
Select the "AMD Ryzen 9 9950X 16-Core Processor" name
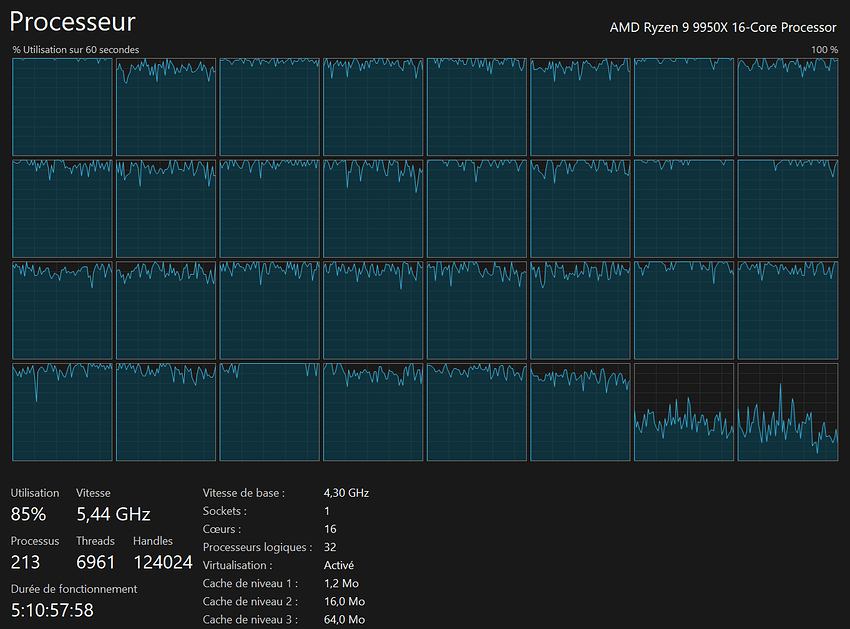(723, 28)
